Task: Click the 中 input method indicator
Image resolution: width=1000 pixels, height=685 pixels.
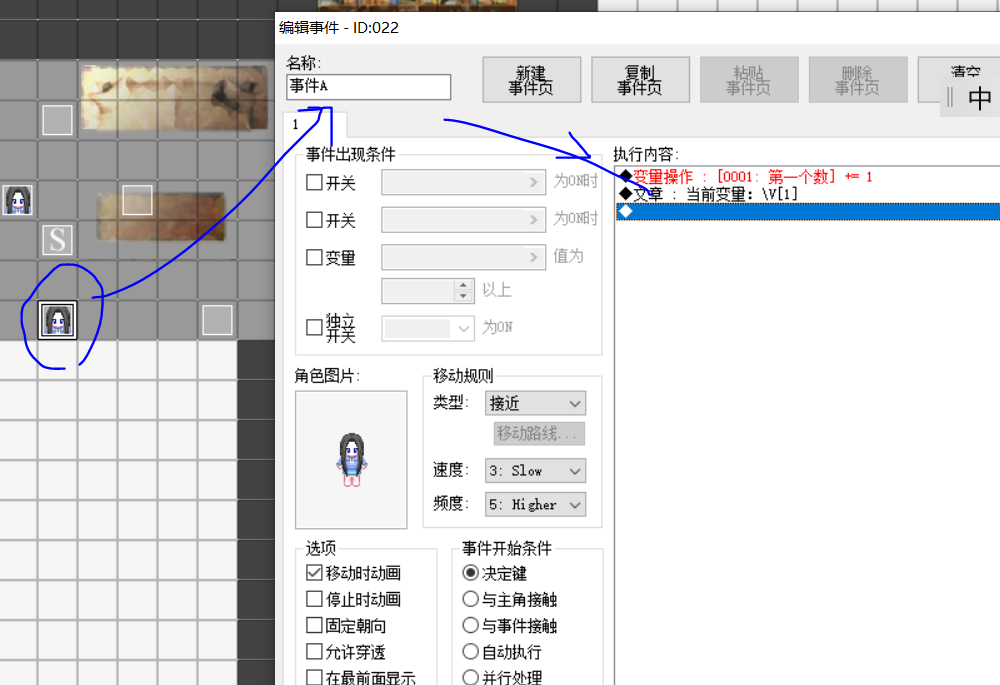Action: (x=979, y=98)
